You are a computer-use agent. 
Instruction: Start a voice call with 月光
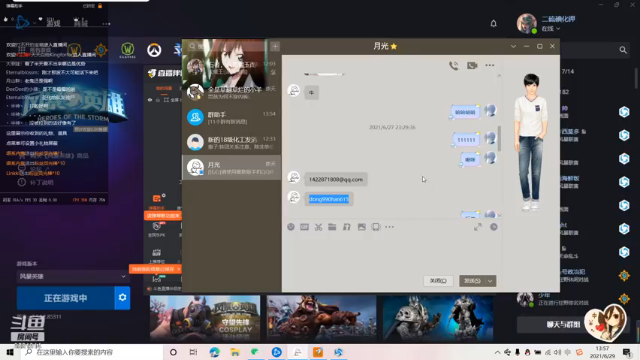(x=453, y=66)
